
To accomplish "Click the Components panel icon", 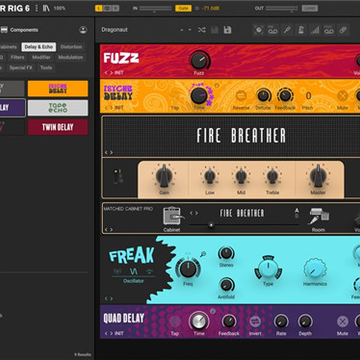I will click(x=4, y=30).
